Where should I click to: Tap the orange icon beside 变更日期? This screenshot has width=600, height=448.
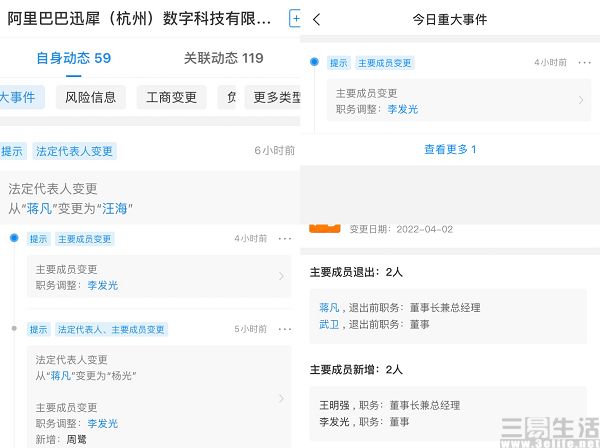tap(324, 228)
